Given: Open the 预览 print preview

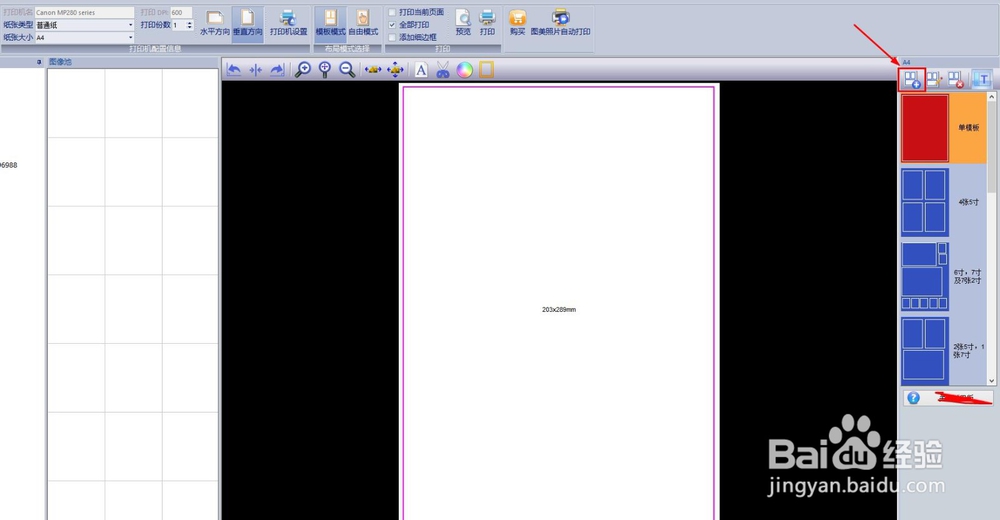Looking at the screenshot, I should (x=463, y=23).
